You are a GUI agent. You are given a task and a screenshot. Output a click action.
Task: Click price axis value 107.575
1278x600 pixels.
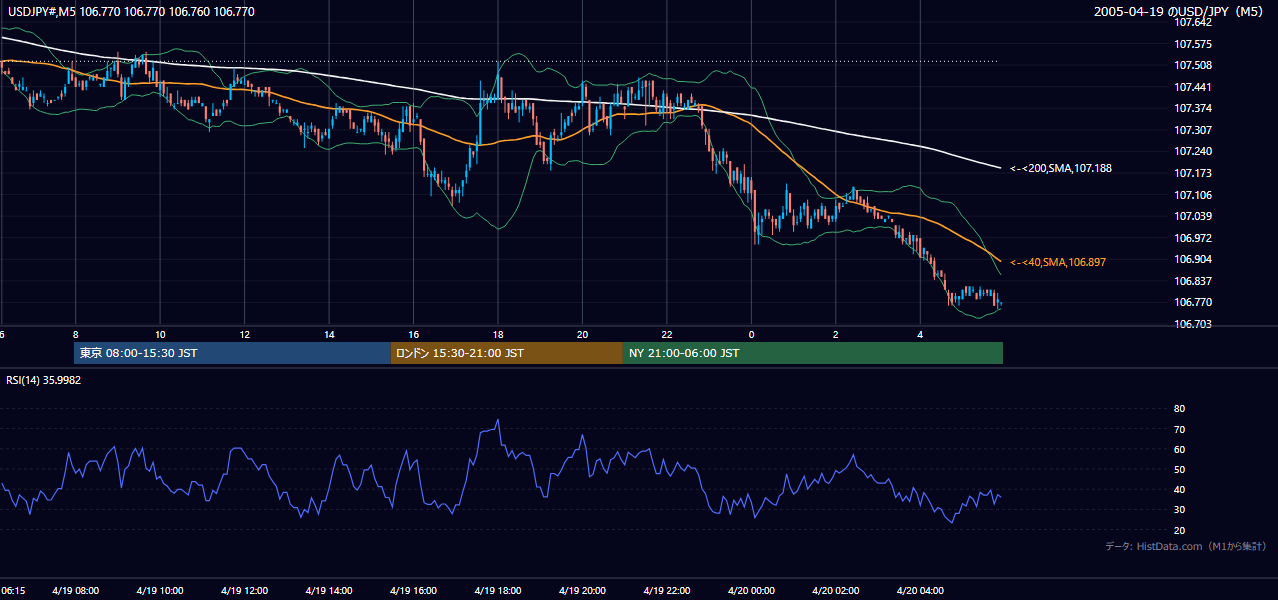coord(1194,44)
